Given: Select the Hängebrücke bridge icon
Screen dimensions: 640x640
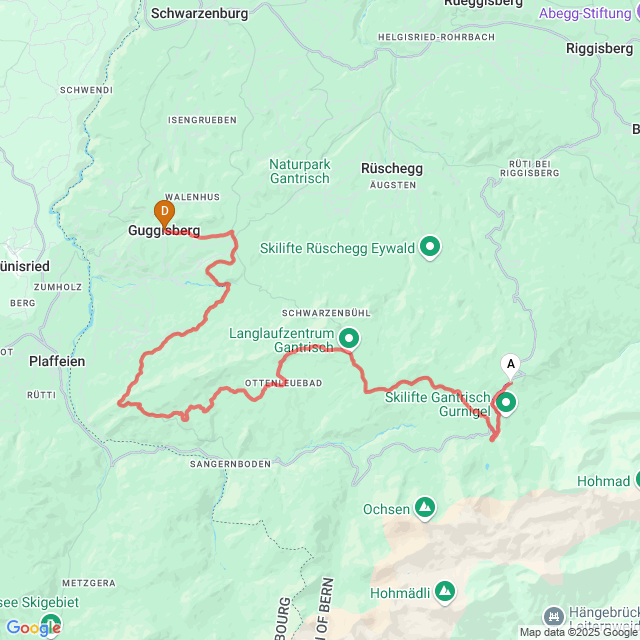Looking at the screenshot, I should tap(554, 616).
